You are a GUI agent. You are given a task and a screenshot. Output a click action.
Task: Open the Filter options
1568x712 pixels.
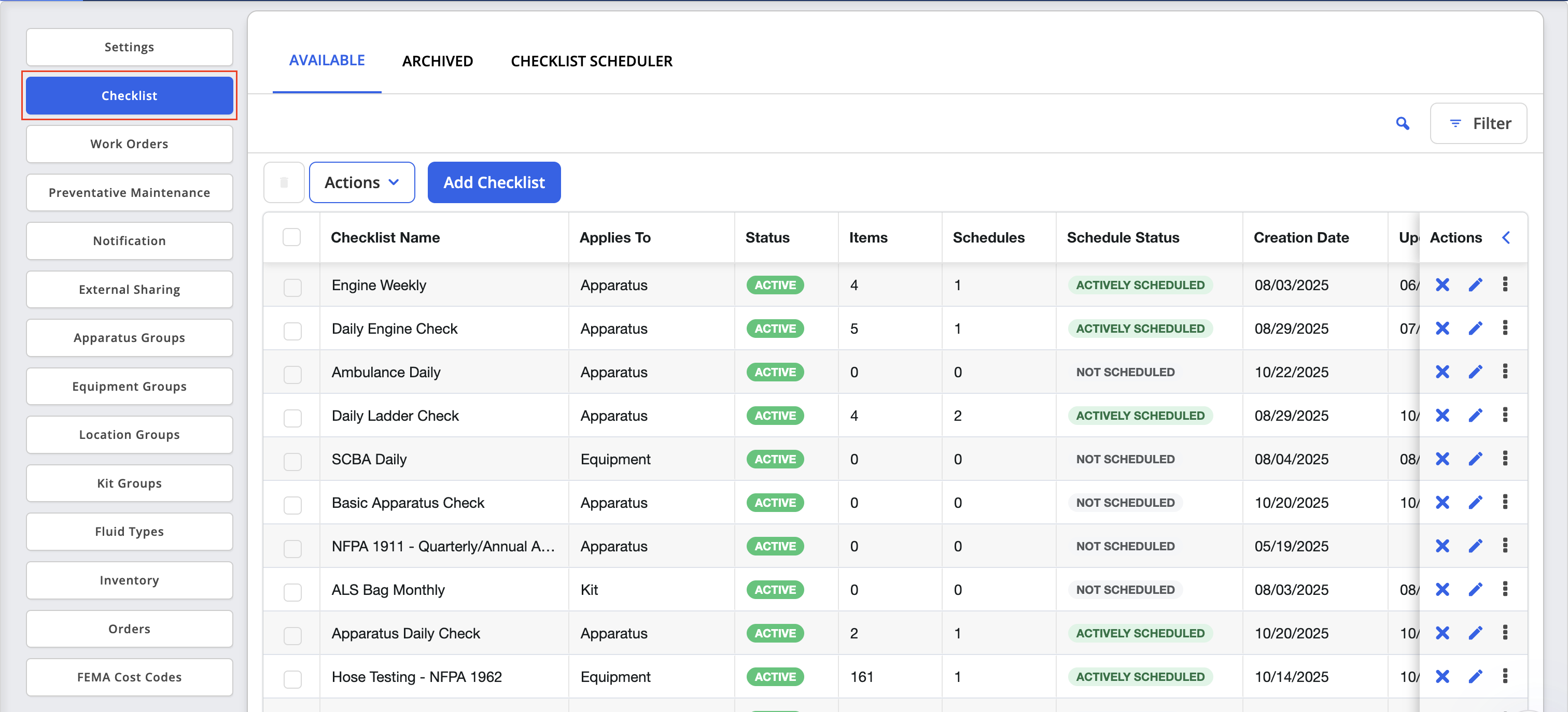pos(1478,123)
